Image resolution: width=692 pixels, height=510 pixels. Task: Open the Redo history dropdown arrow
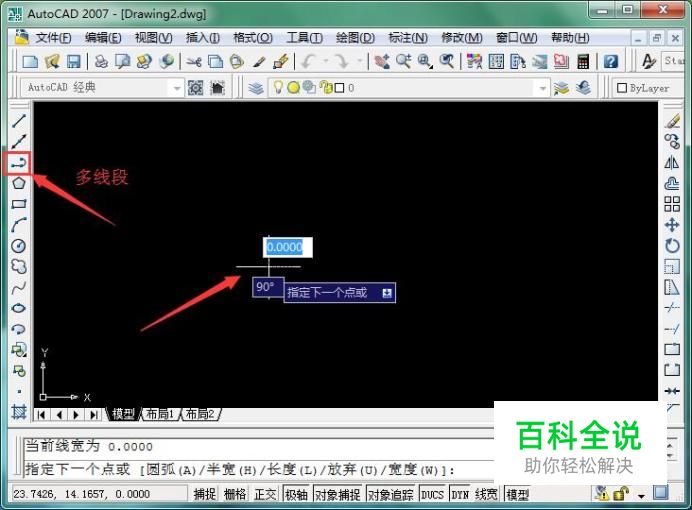360,61
